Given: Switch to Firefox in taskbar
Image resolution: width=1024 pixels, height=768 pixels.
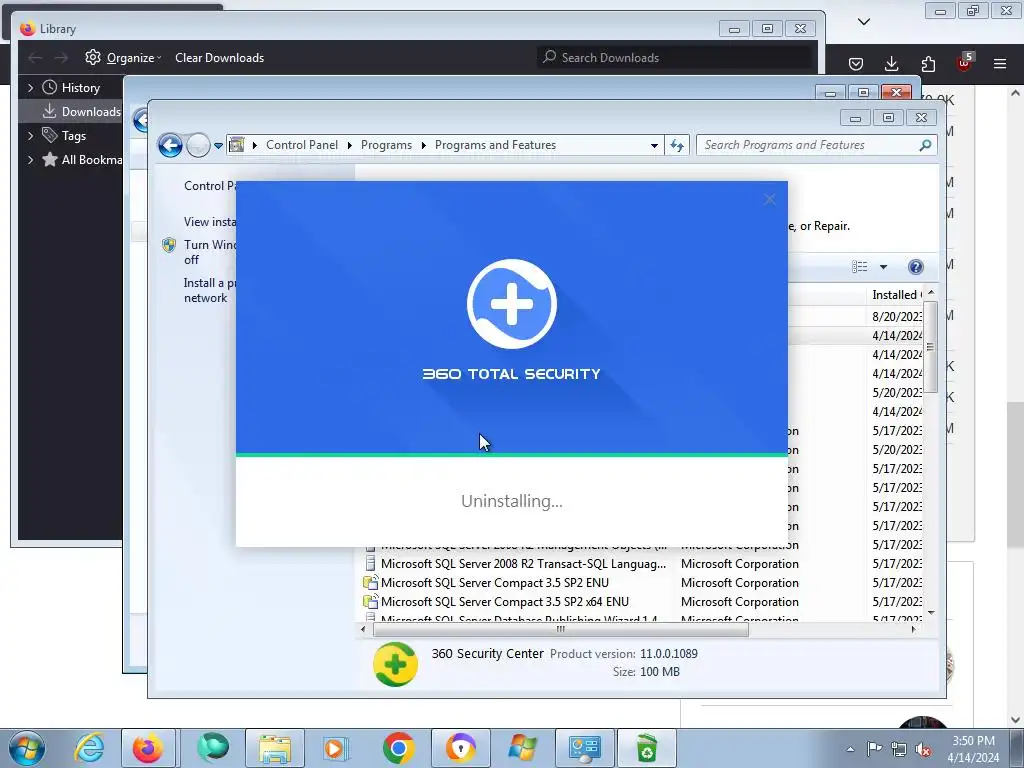Looking at the screenshot, I should click(148, 748).
